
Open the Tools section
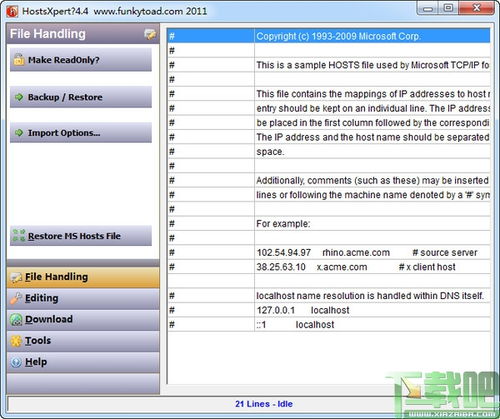click(x=83, y=341)
